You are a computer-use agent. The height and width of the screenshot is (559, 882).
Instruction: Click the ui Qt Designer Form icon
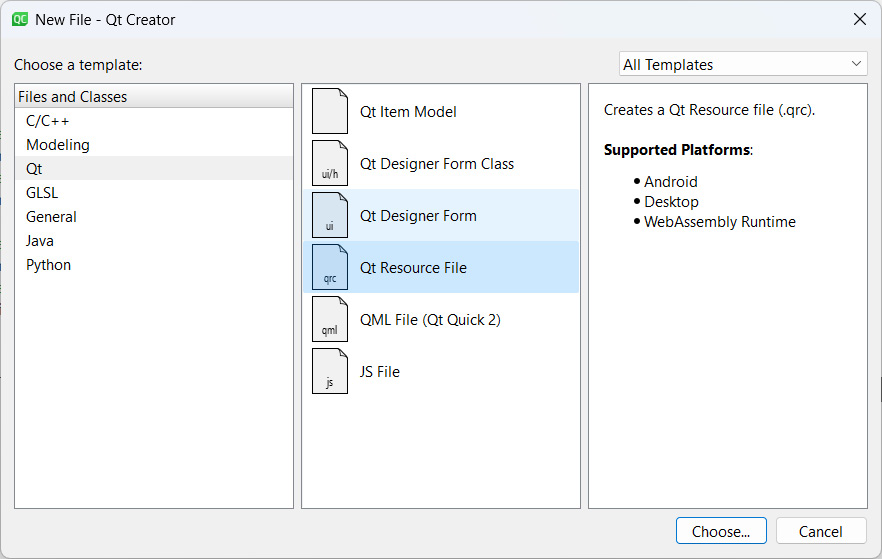click(330, 215)
